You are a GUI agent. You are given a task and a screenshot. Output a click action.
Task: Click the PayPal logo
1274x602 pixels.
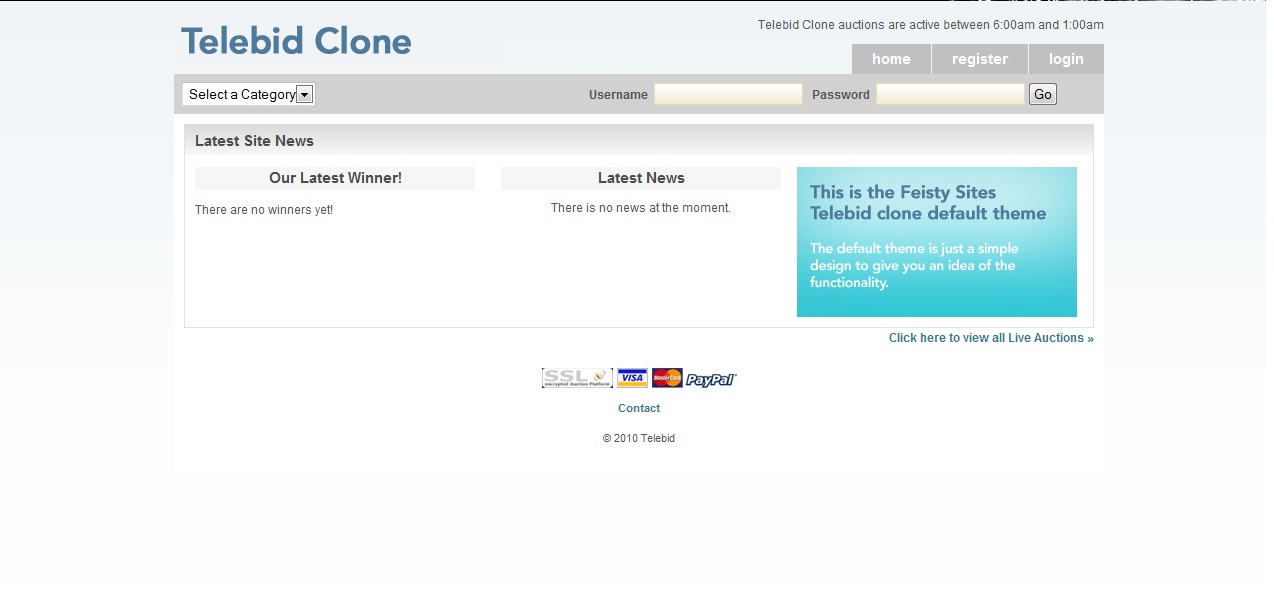[x=711, y=379]
